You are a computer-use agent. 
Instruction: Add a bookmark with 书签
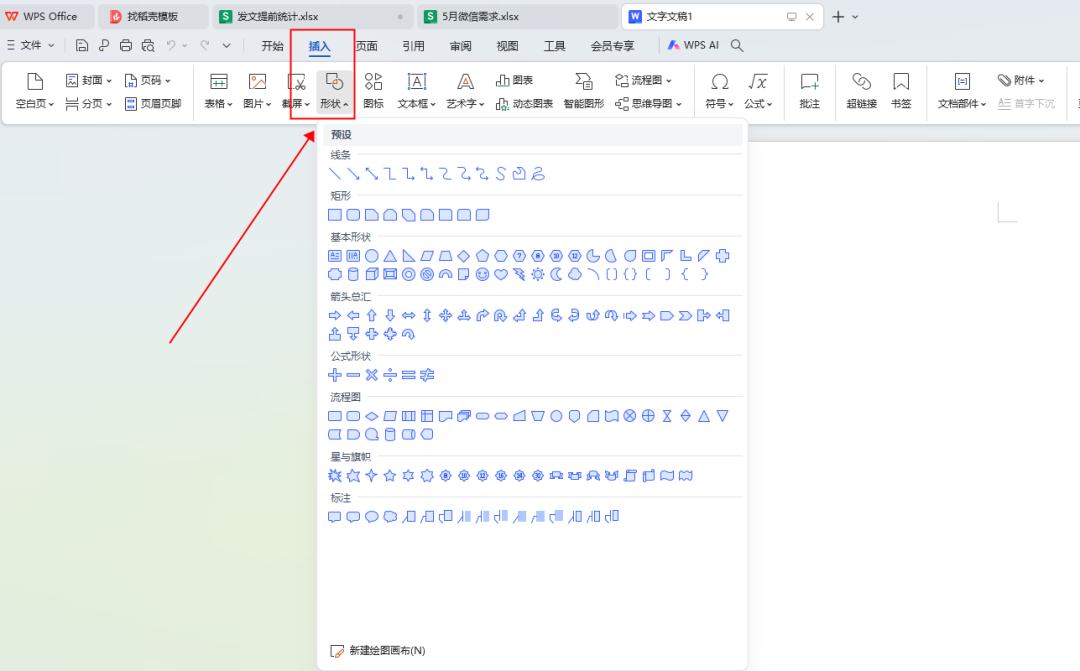pyautogui.click(x=901, y=91)
